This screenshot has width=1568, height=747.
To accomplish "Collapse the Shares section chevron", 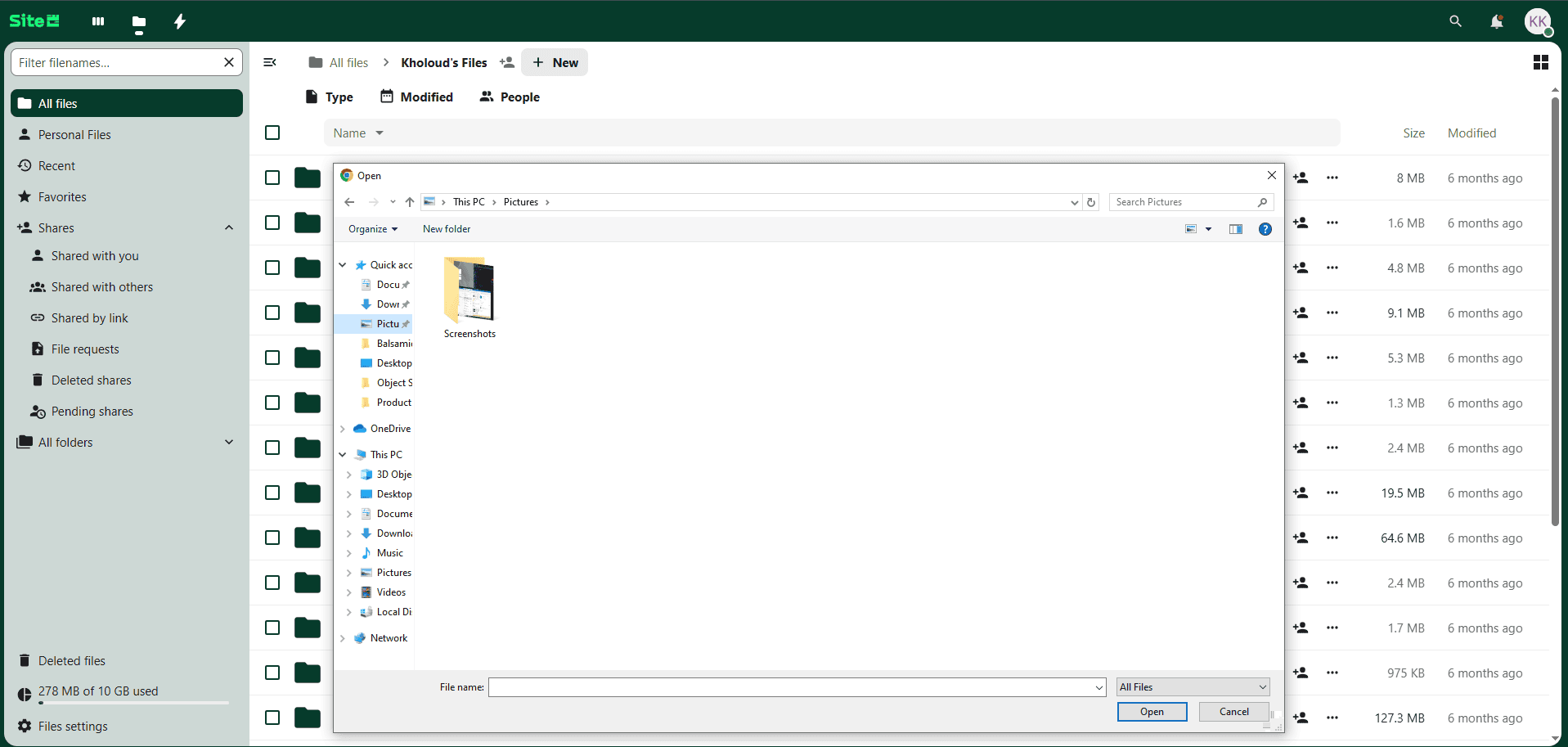I will (229, 228).
